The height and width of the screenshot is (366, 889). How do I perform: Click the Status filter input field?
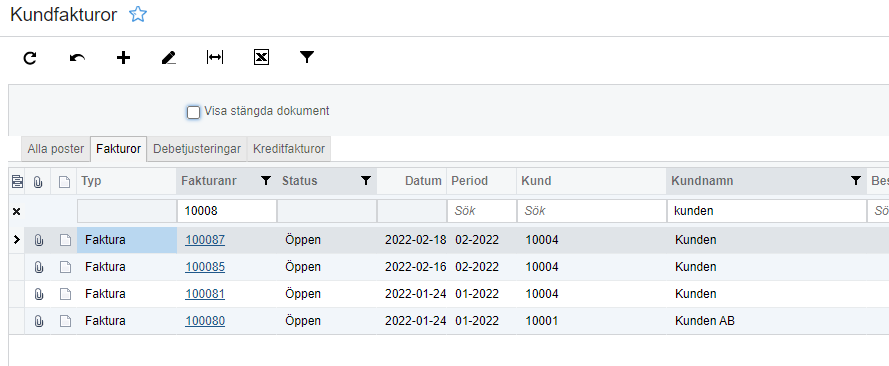click(327, 211)
